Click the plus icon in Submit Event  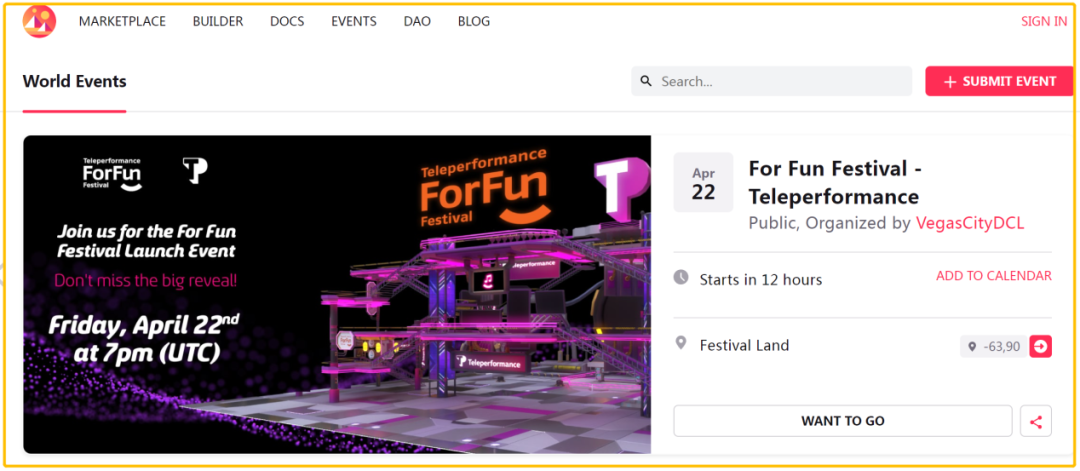tap(950, 82)
